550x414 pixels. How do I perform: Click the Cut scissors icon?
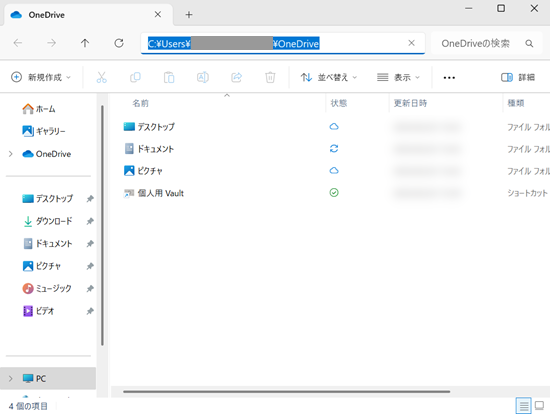(101, 77)
